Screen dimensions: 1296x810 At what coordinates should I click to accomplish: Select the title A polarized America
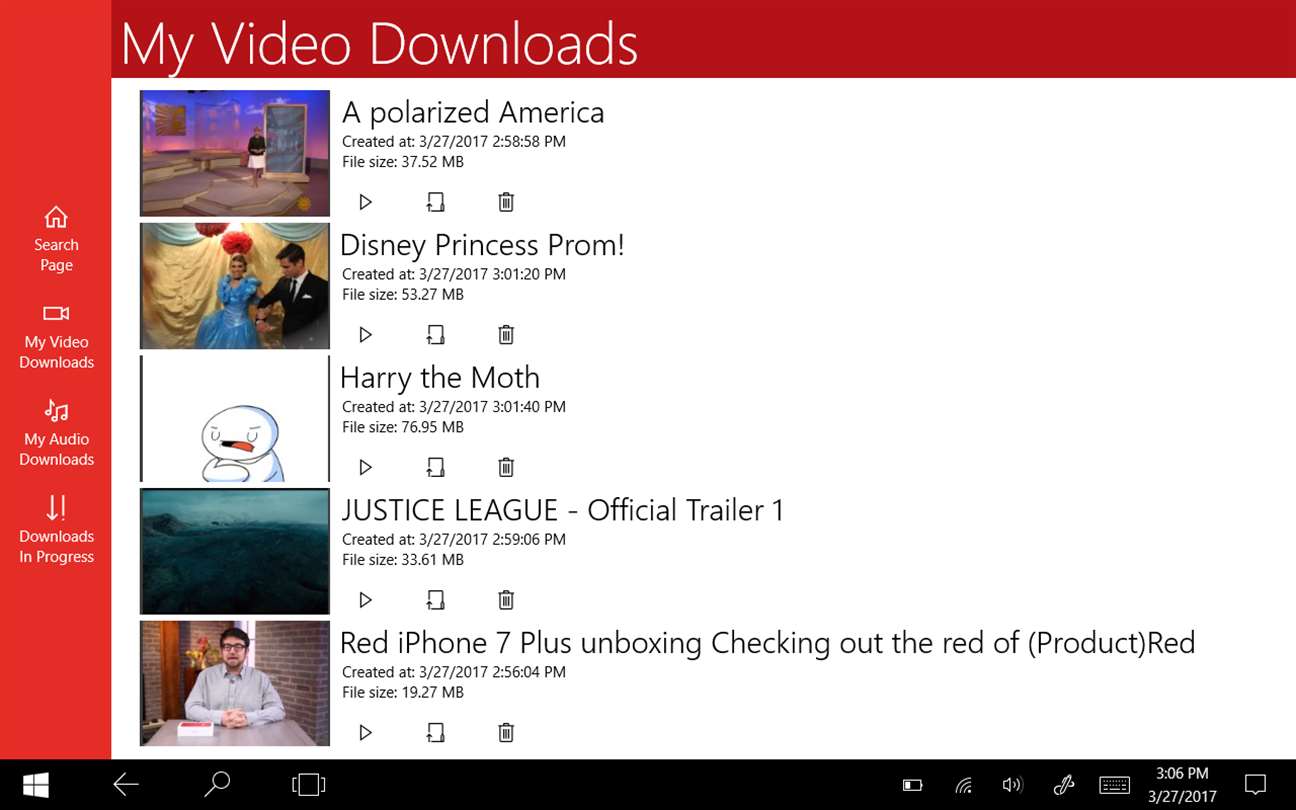473,112
